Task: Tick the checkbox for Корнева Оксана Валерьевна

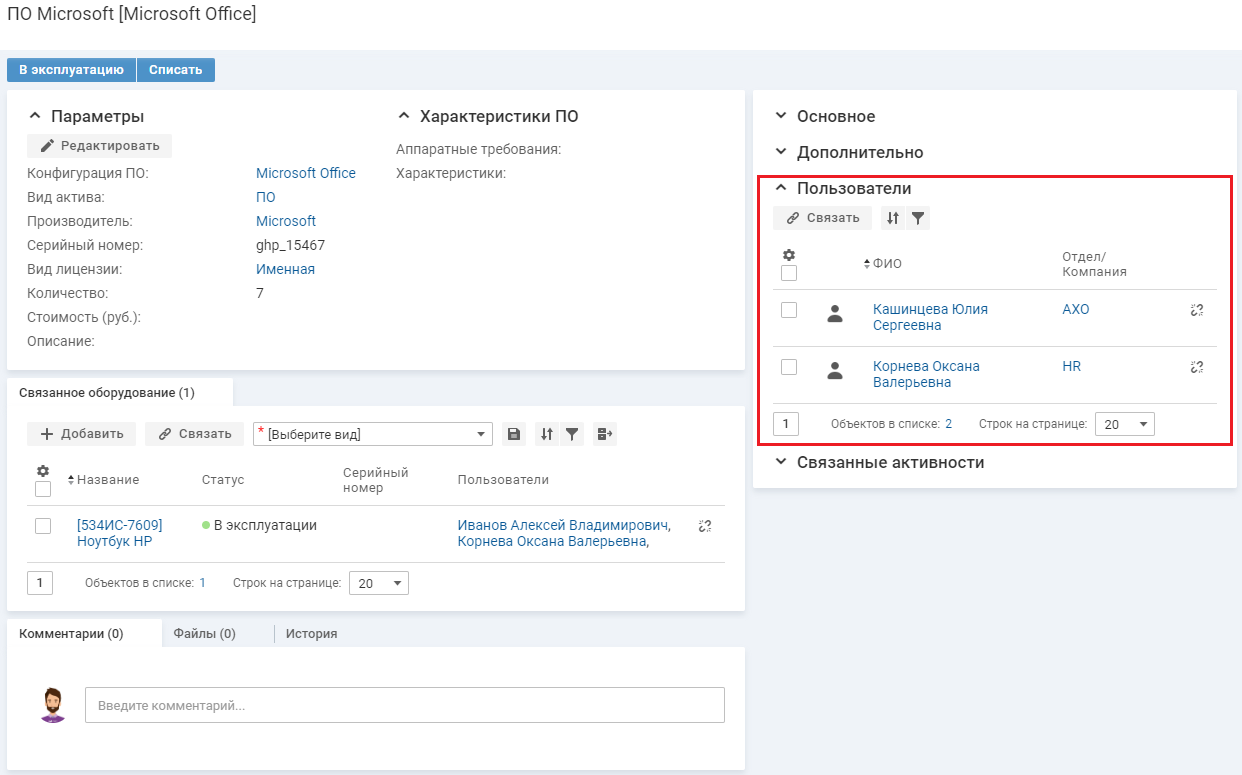Action: 789,367
